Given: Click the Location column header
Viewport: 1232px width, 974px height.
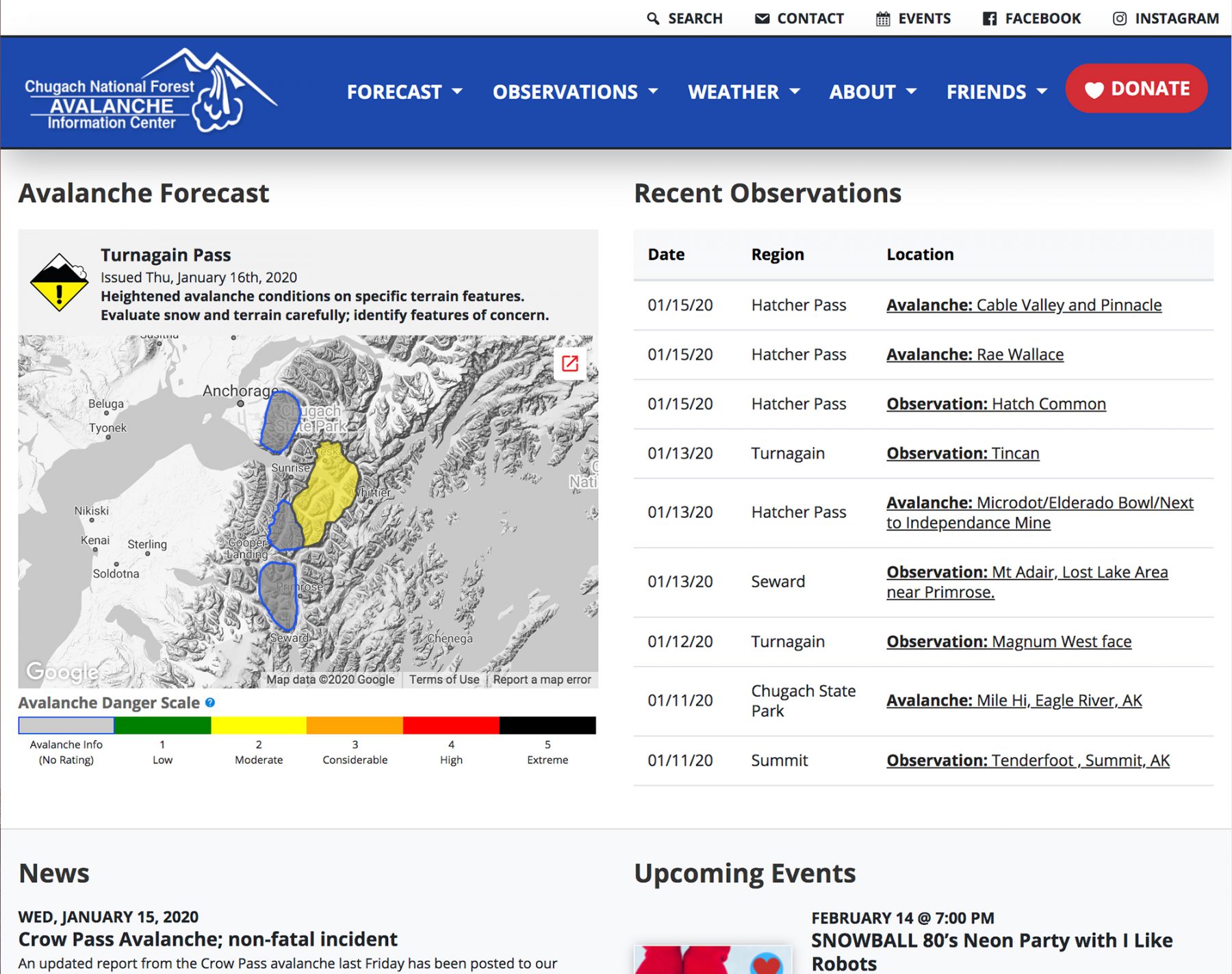Looking at the screenshot, I should tap(920, 255).
